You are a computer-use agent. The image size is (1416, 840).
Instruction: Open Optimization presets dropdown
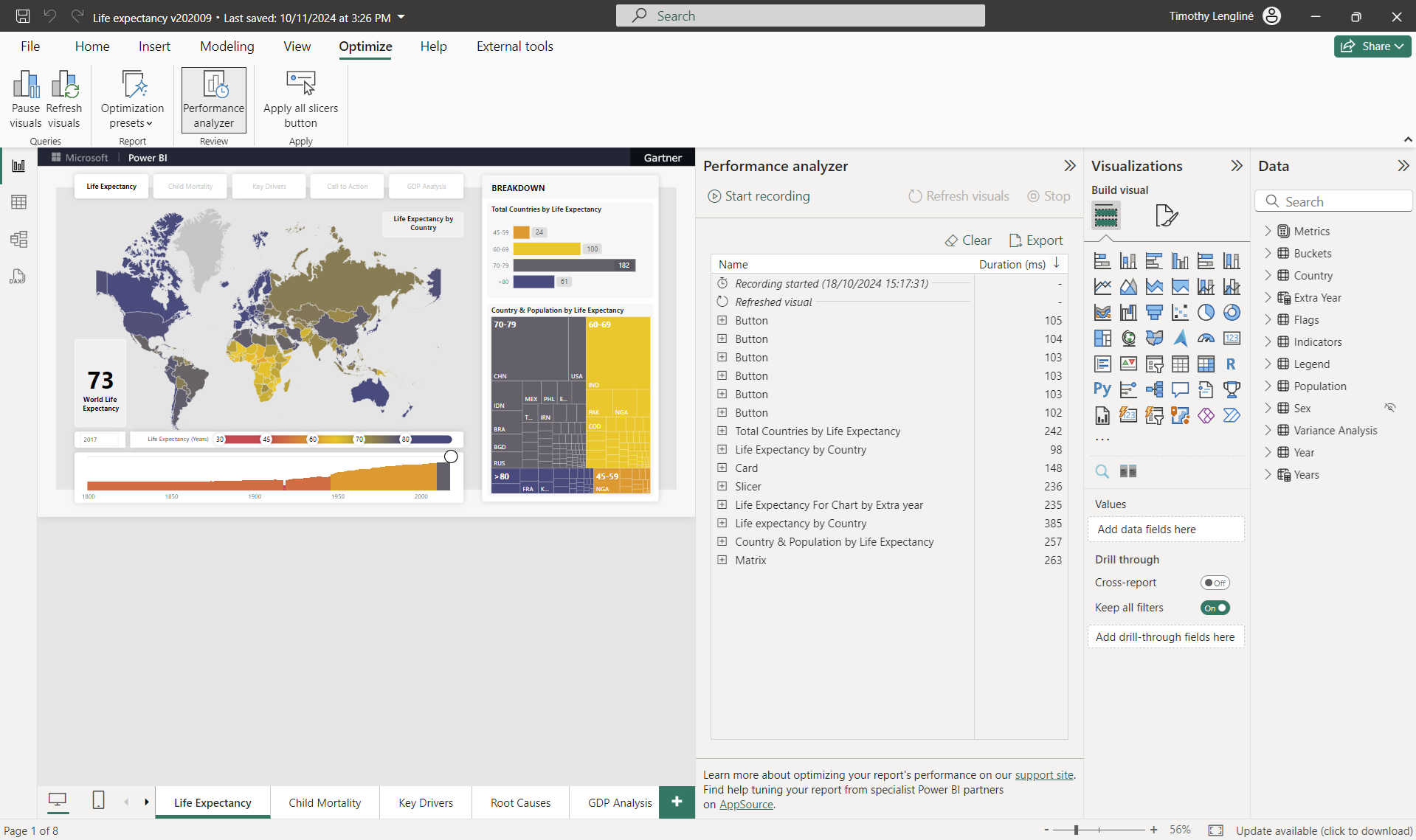[133, 100]
